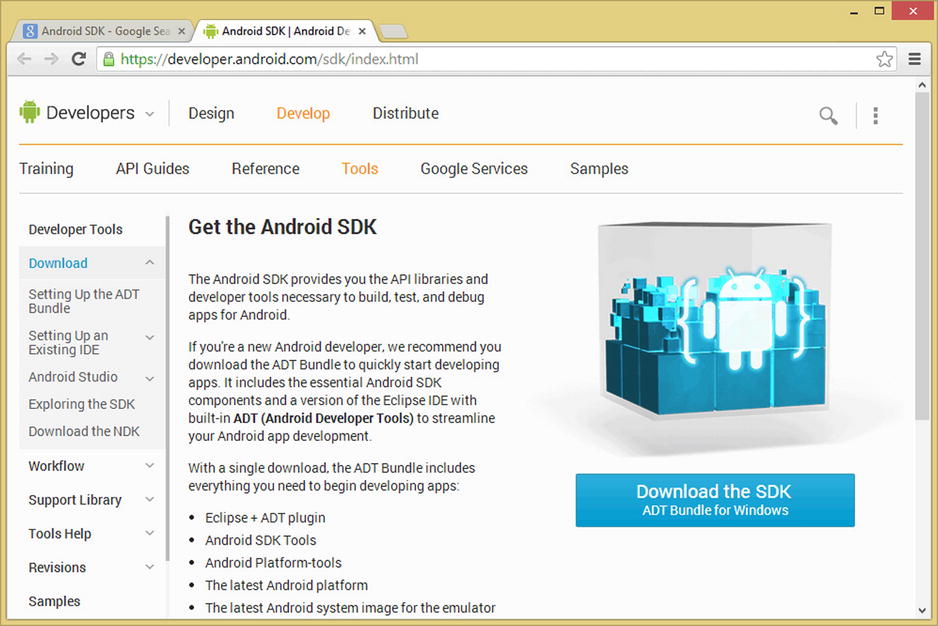Open site search magnifier icon
Viewport: 938px width, 626px height.
[829, 115]
